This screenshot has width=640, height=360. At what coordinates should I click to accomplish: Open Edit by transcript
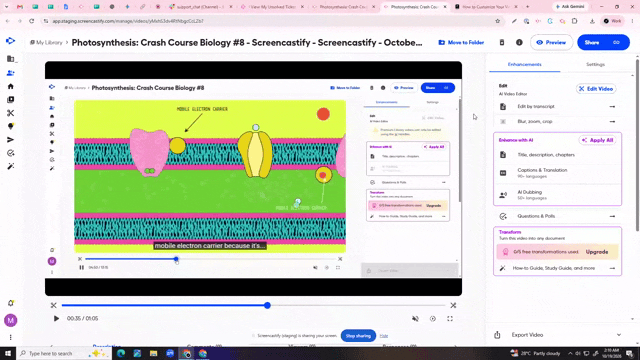click(x=557, y=107)
